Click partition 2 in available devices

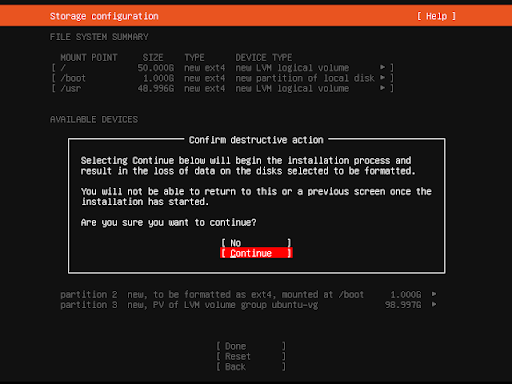coord(89,294)
